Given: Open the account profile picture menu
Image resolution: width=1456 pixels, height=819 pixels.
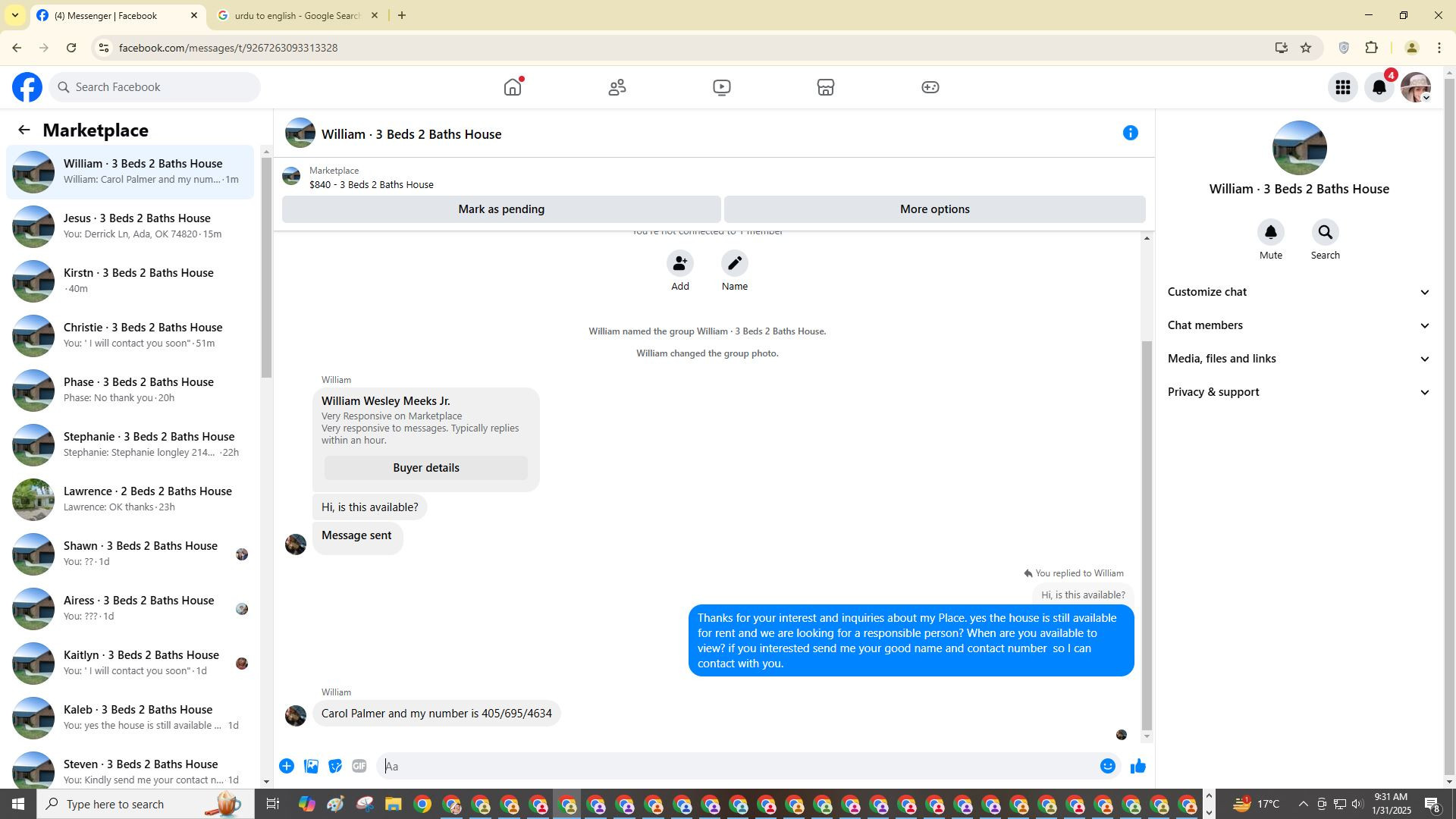Looking at the screenshot, I should [1416, 87].
